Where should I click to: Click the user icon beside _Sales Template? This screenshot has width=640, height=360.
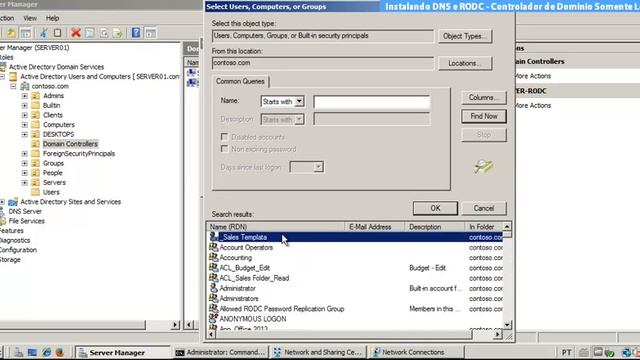point(214,237)
